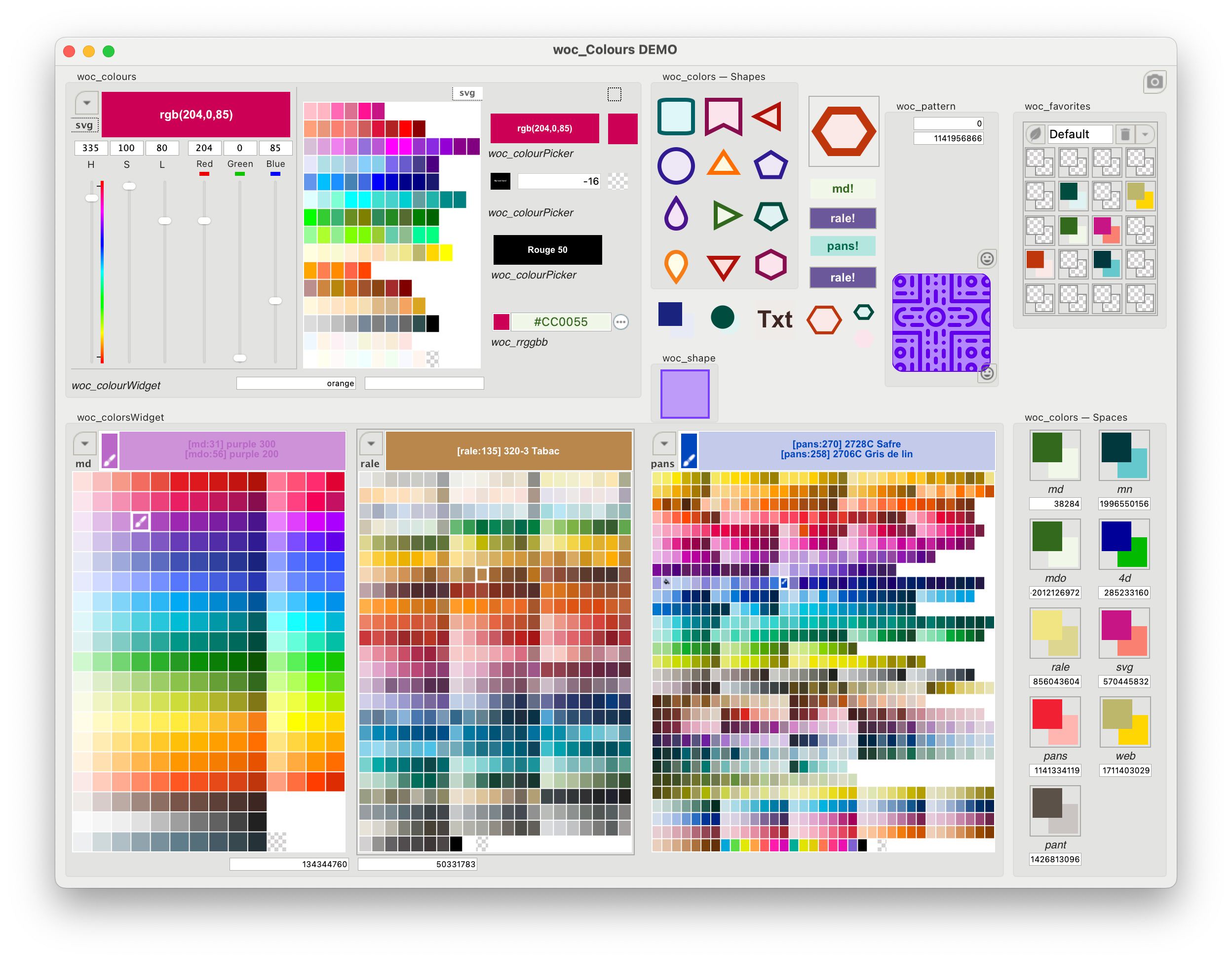Click the md! button

[x=842, y=189]
